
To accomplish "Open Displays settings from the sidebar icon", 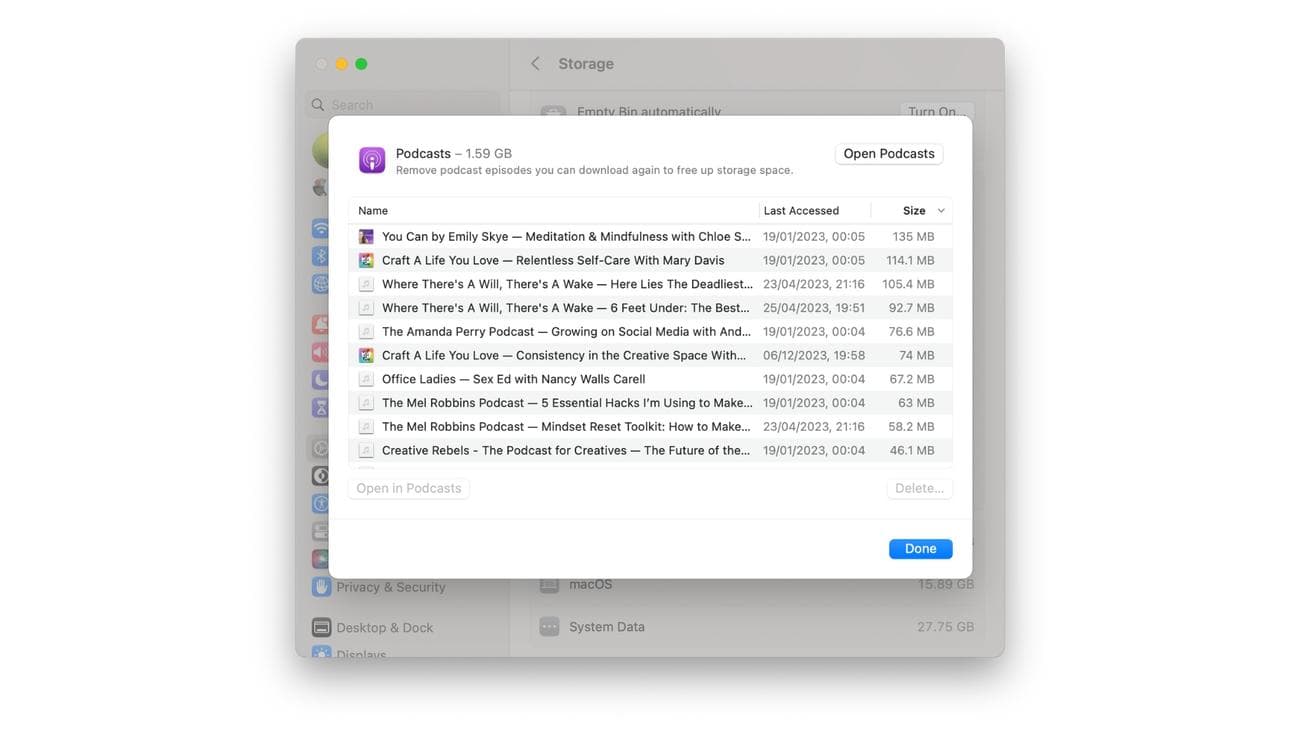I will (x=320, y=654).
